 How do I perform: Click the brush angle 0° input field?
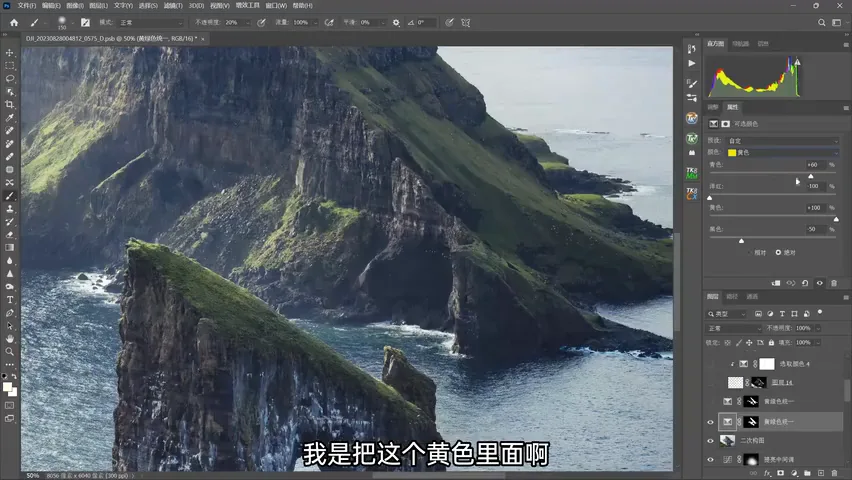coord(426,22)
